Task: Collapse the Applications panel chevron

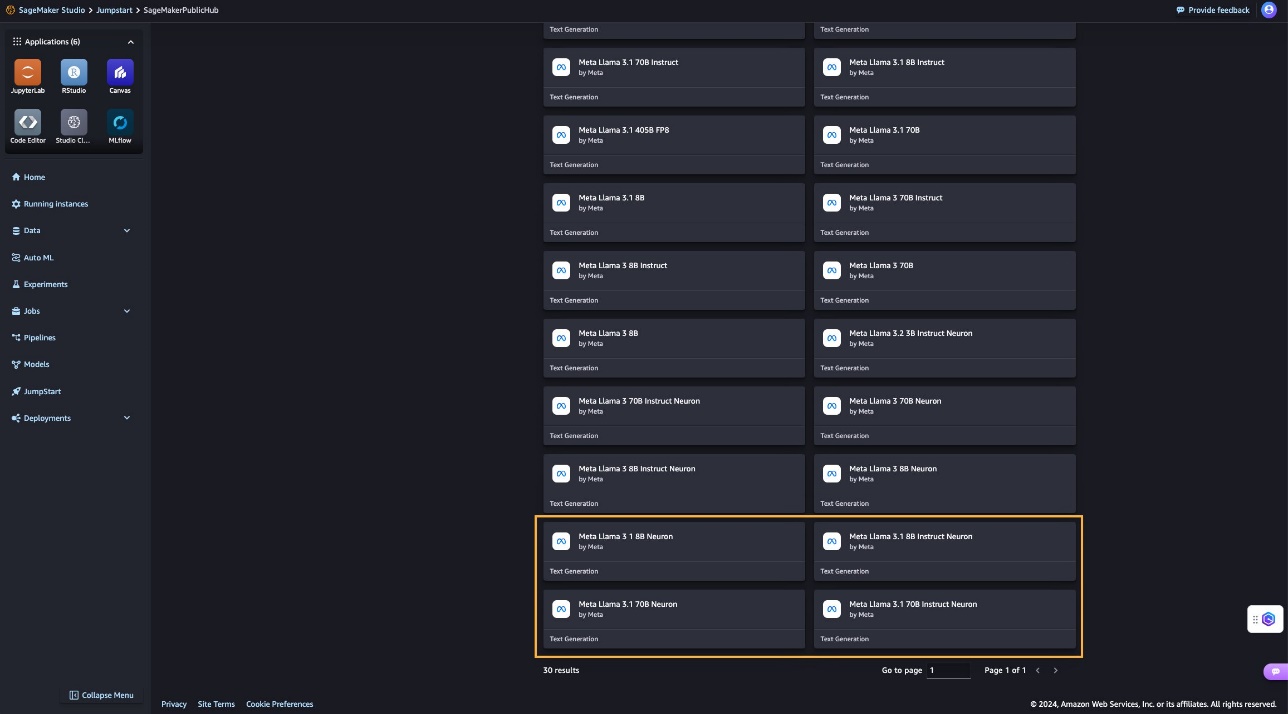Action: (x=130, y=42)
